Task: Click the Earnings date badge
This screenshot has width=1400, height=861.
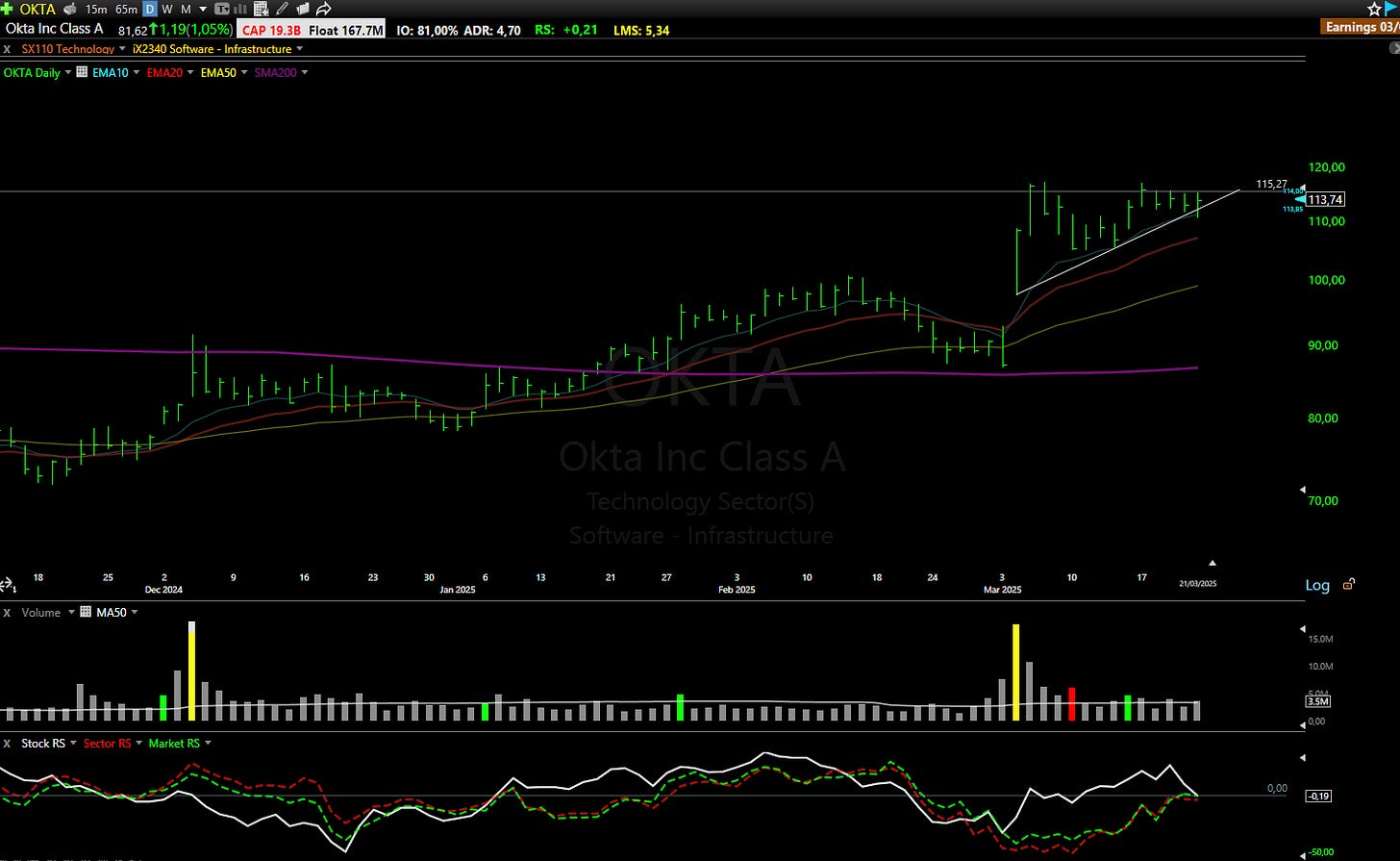Action: 1360,27
